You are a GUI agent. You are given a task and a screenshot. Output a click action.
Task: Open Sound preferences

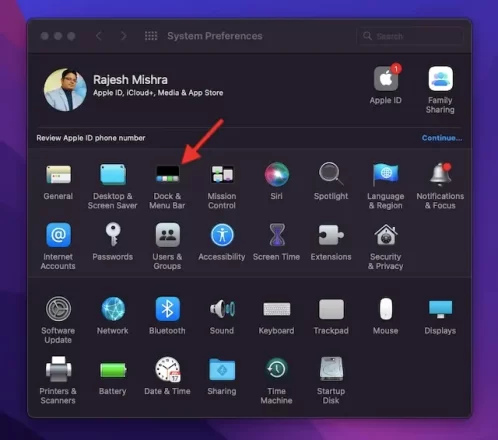point(222,309)
